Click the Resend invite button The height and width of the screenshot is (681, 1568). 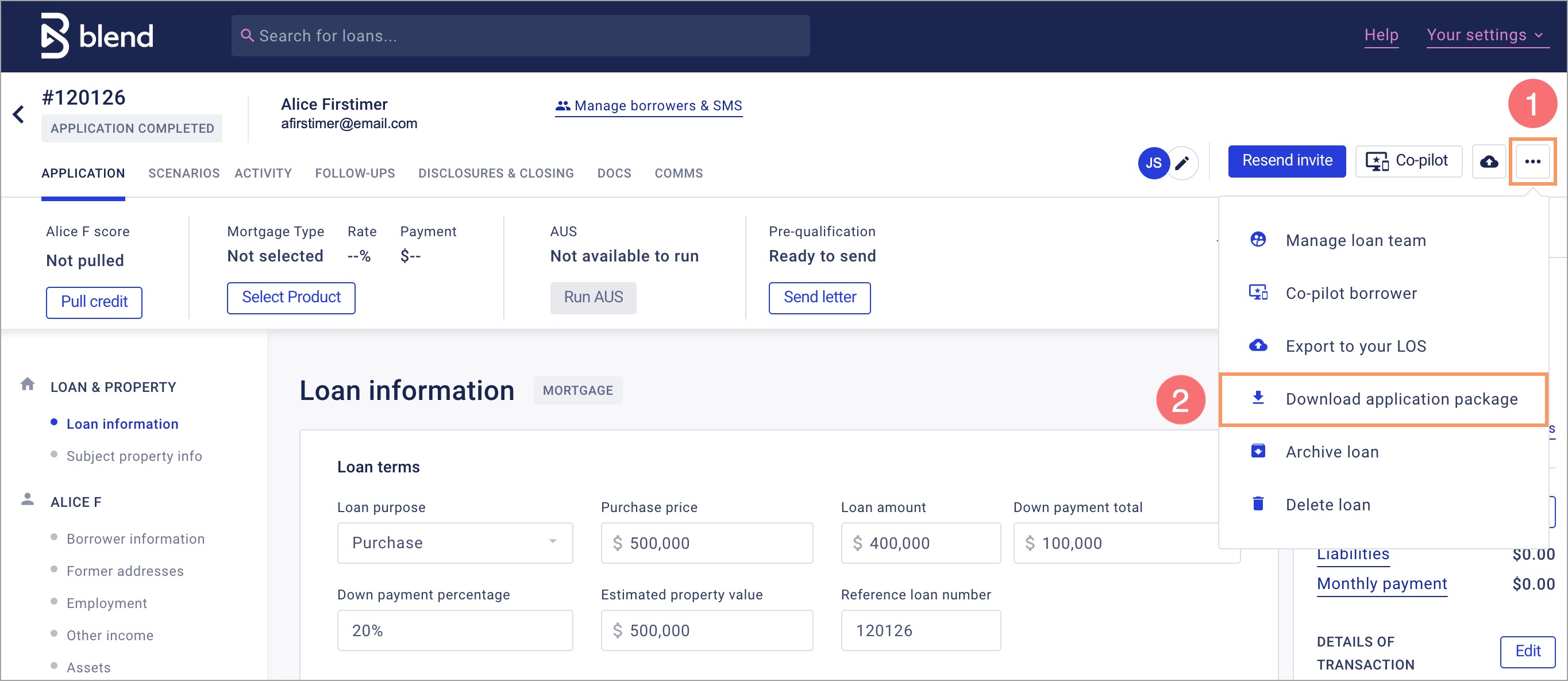(1286, 161)
